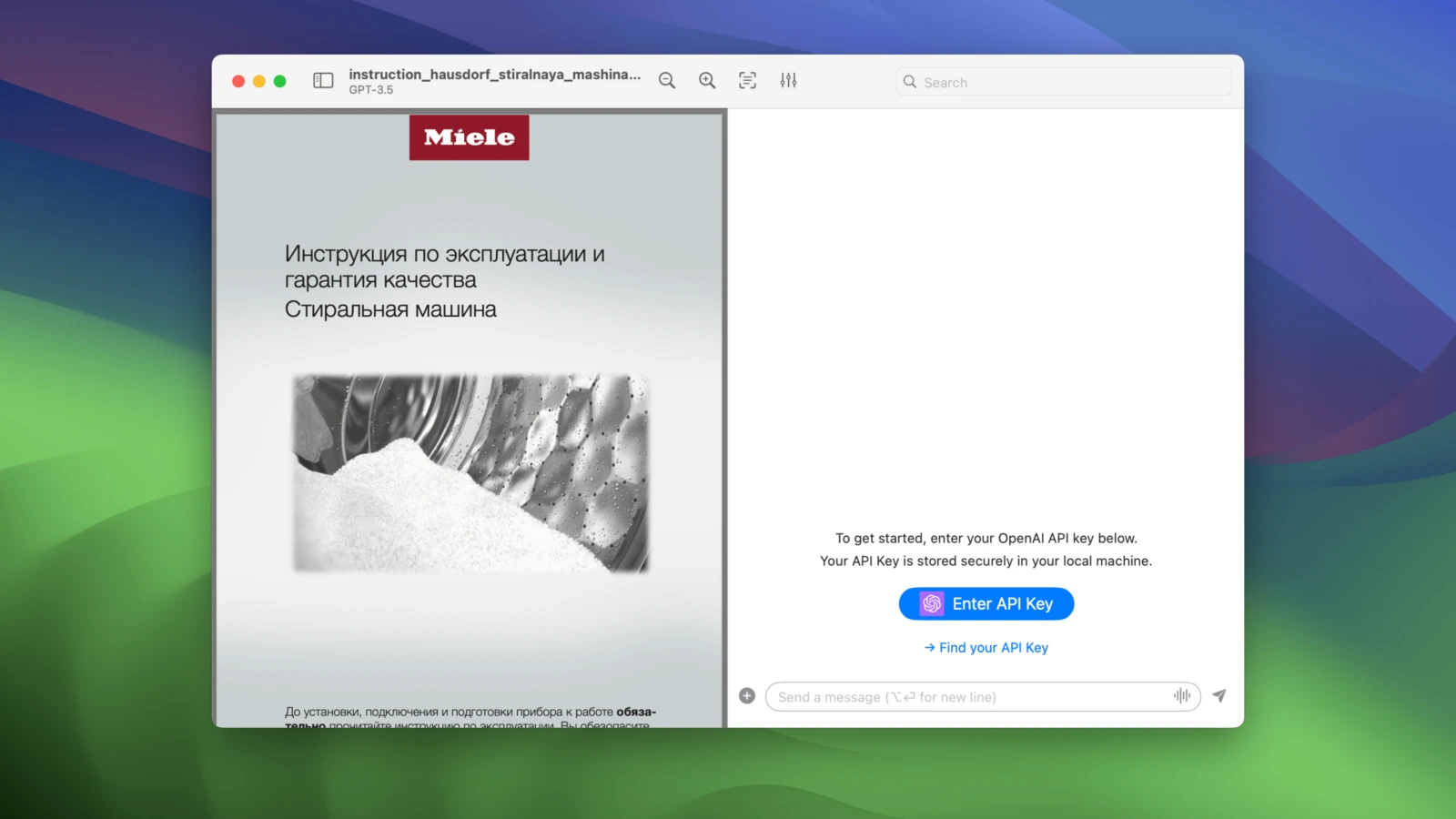Click the green full-screen window button

(x=280, y=81)
